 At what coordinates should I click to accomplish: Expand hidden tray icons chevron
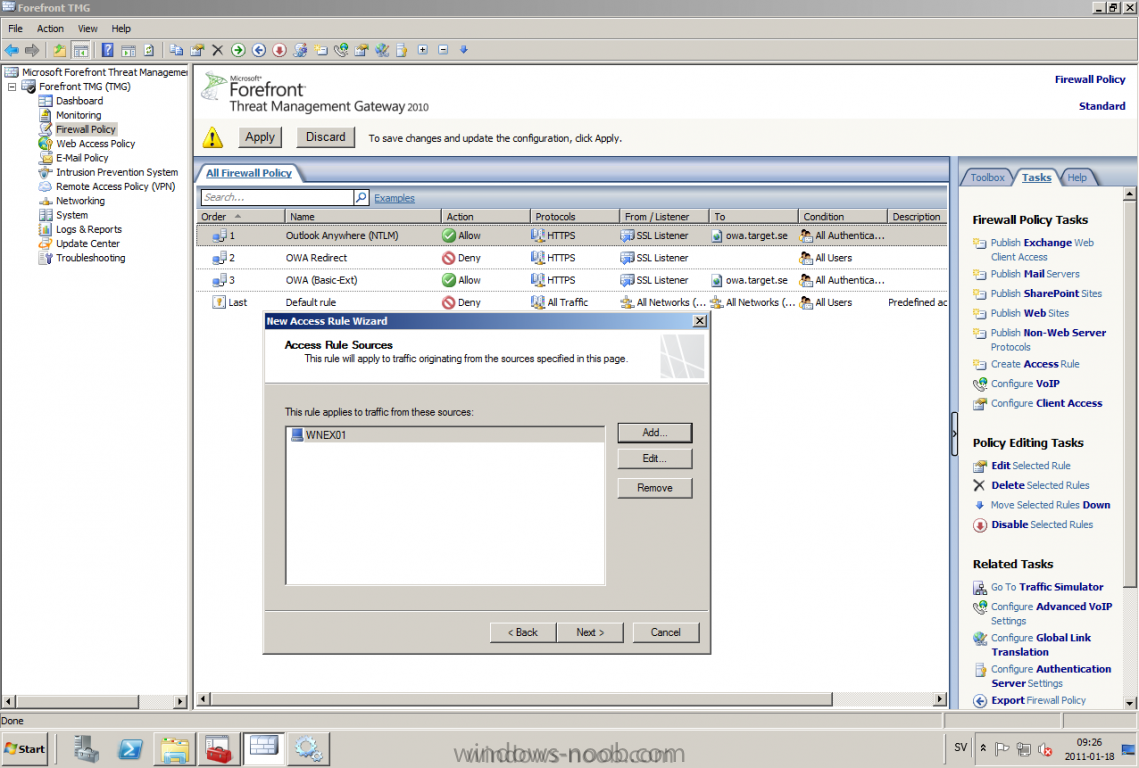(983, 748)
